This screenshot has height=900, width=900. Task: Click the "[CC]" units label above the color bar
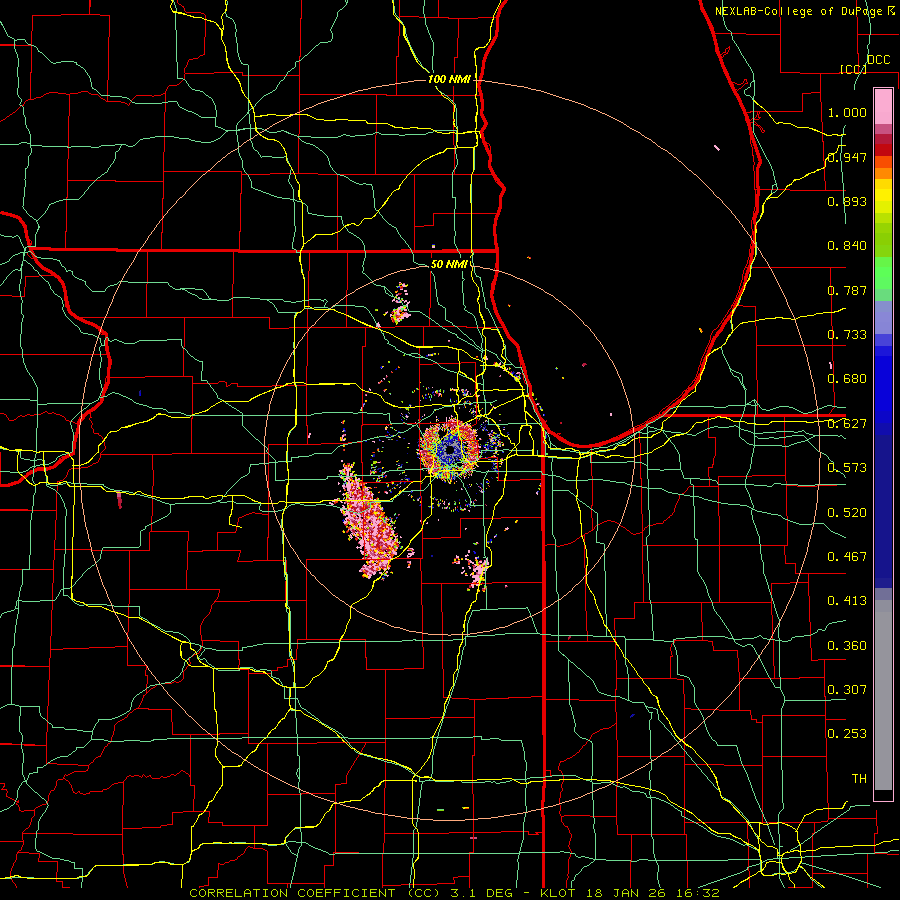point(854,69)
